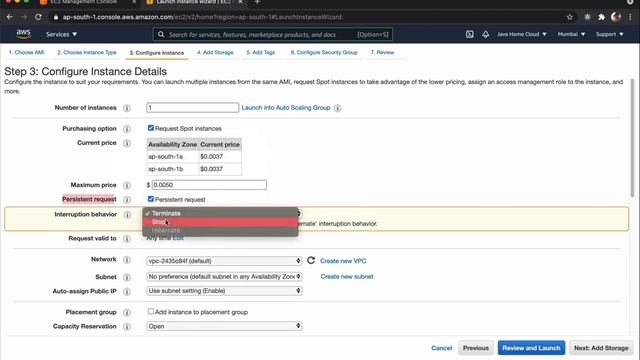The height and width of the screenshot is (360, 640).
Task: Show info for Request valid to
Action: (x=127, y=238)
